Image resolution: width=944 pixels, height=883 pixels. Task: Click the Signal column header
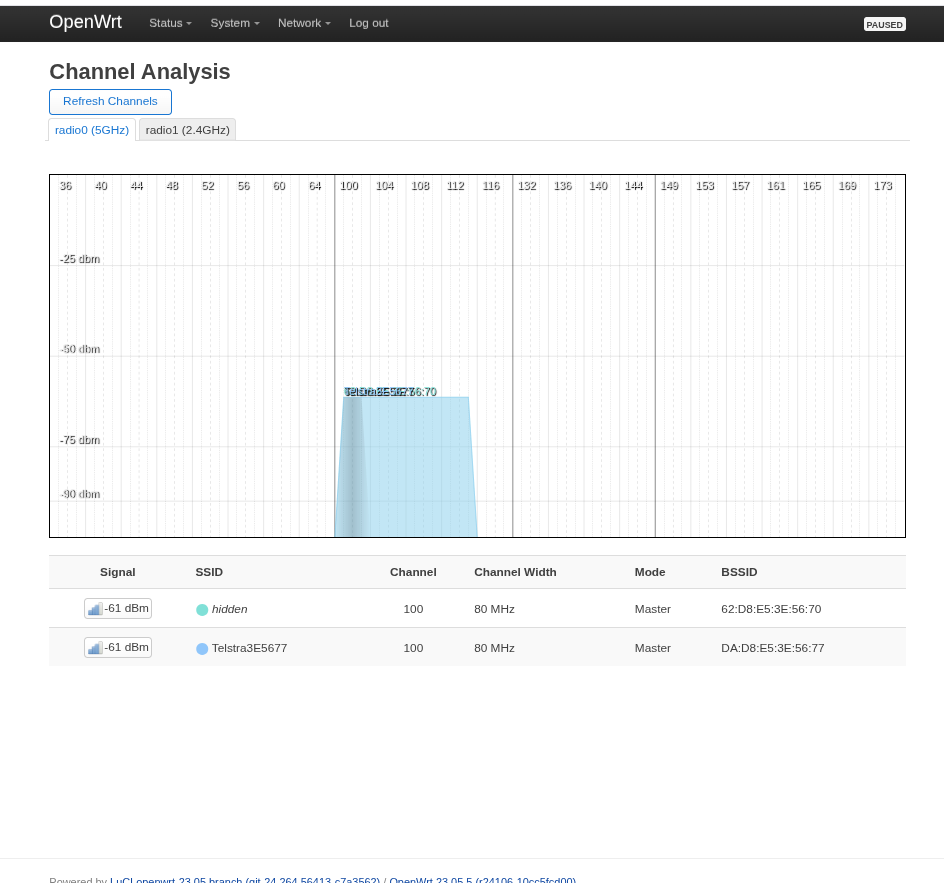tap(117, 572)
